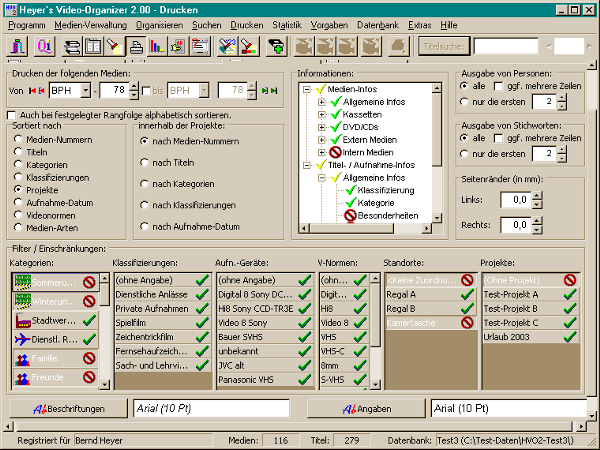Click the open book toolbar icon
The height and width of the screenshot is (450, 600).
click(93, 46)
